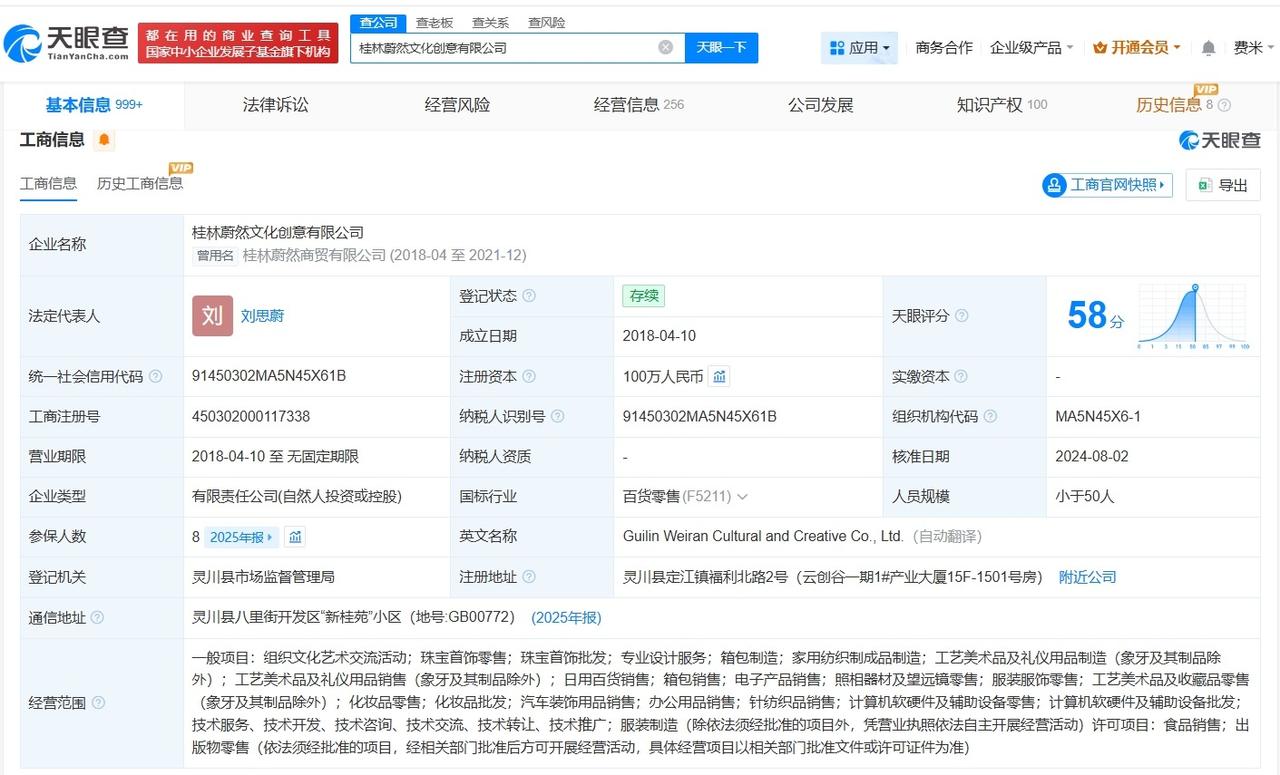Expand the 费米 user account menu
This screenshot has height=775, width=1280.
[1254, 47]
